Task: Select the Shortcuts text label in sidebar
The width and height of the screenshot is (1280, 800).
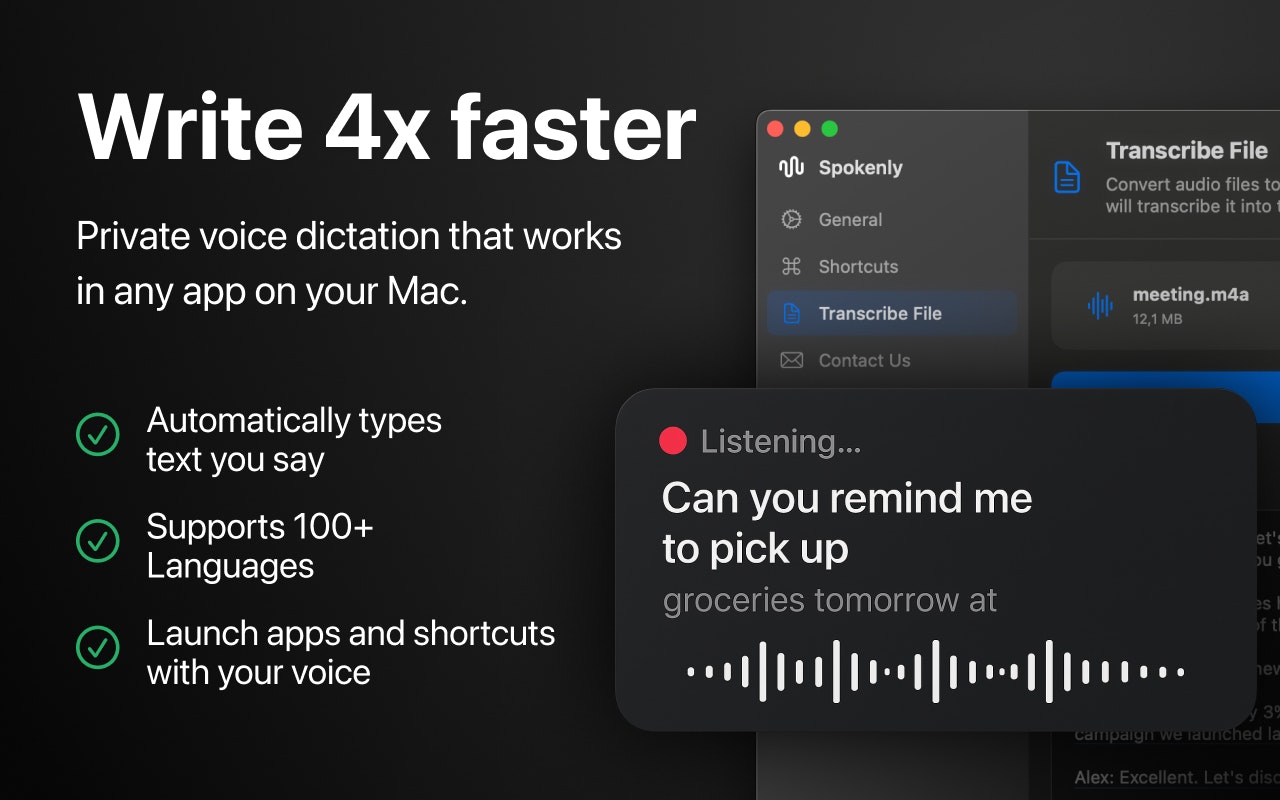Action: (858, 267)
